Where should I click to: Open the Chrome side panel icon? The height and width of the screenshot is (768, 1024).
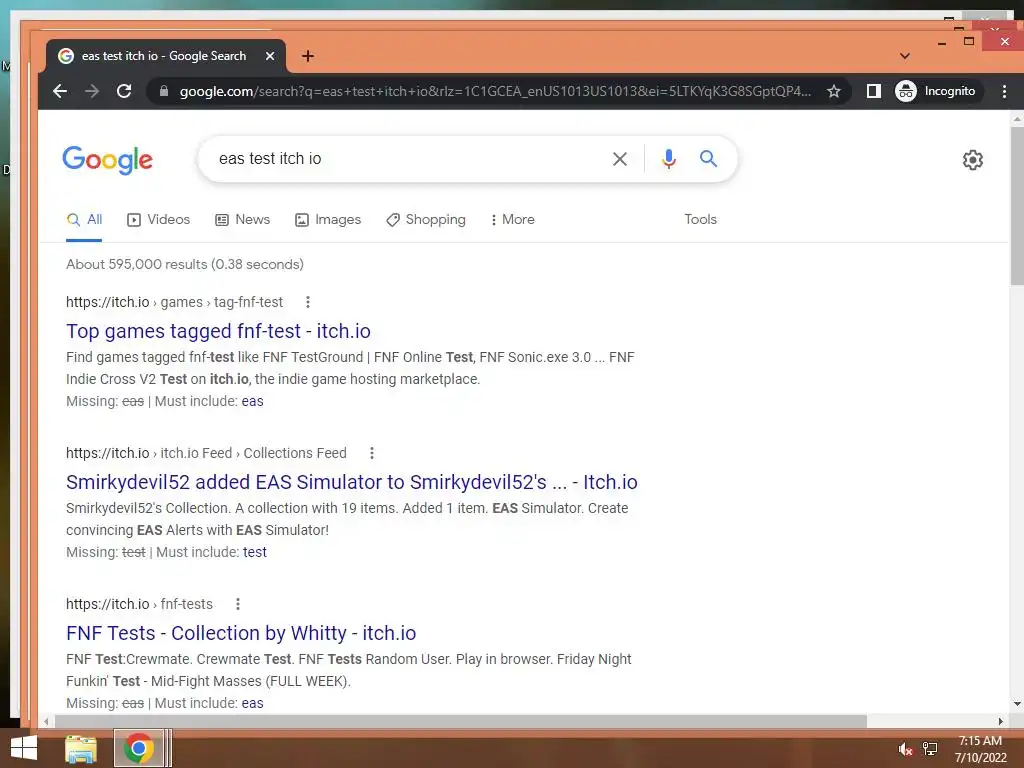tap(873, 91)
